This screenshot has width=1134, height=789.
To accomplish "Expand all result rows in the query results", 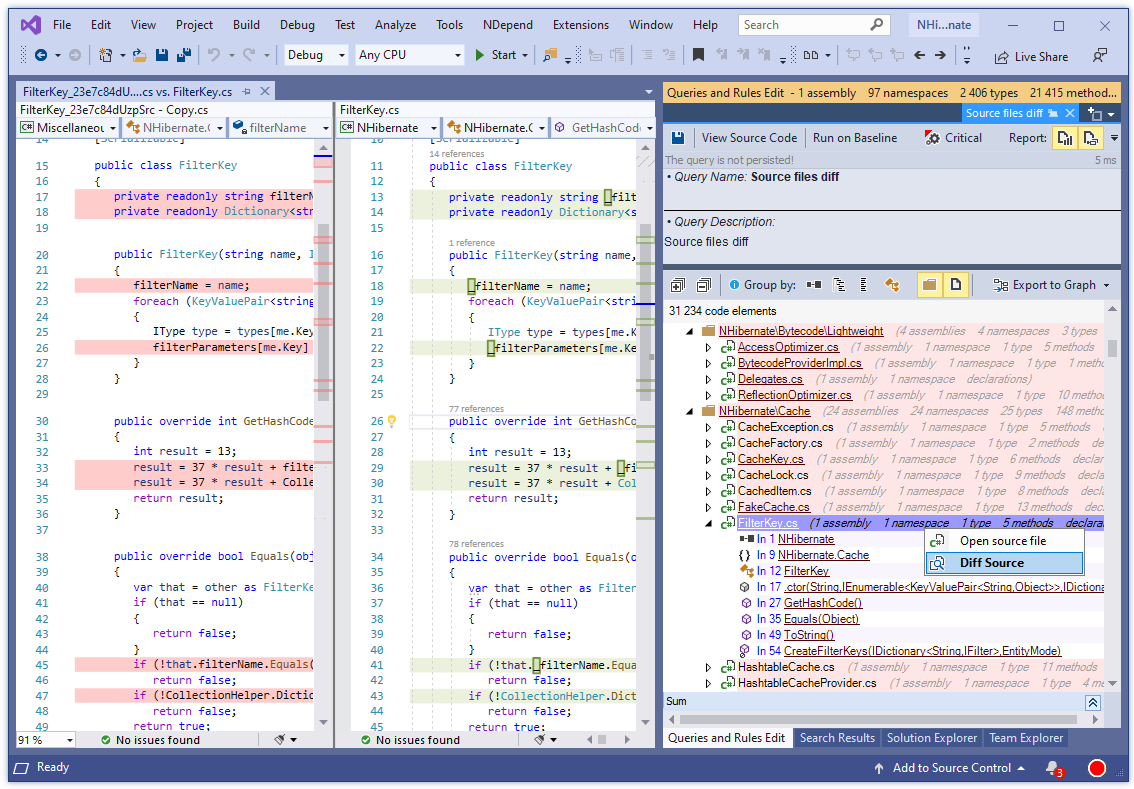I will coord(678,285).
